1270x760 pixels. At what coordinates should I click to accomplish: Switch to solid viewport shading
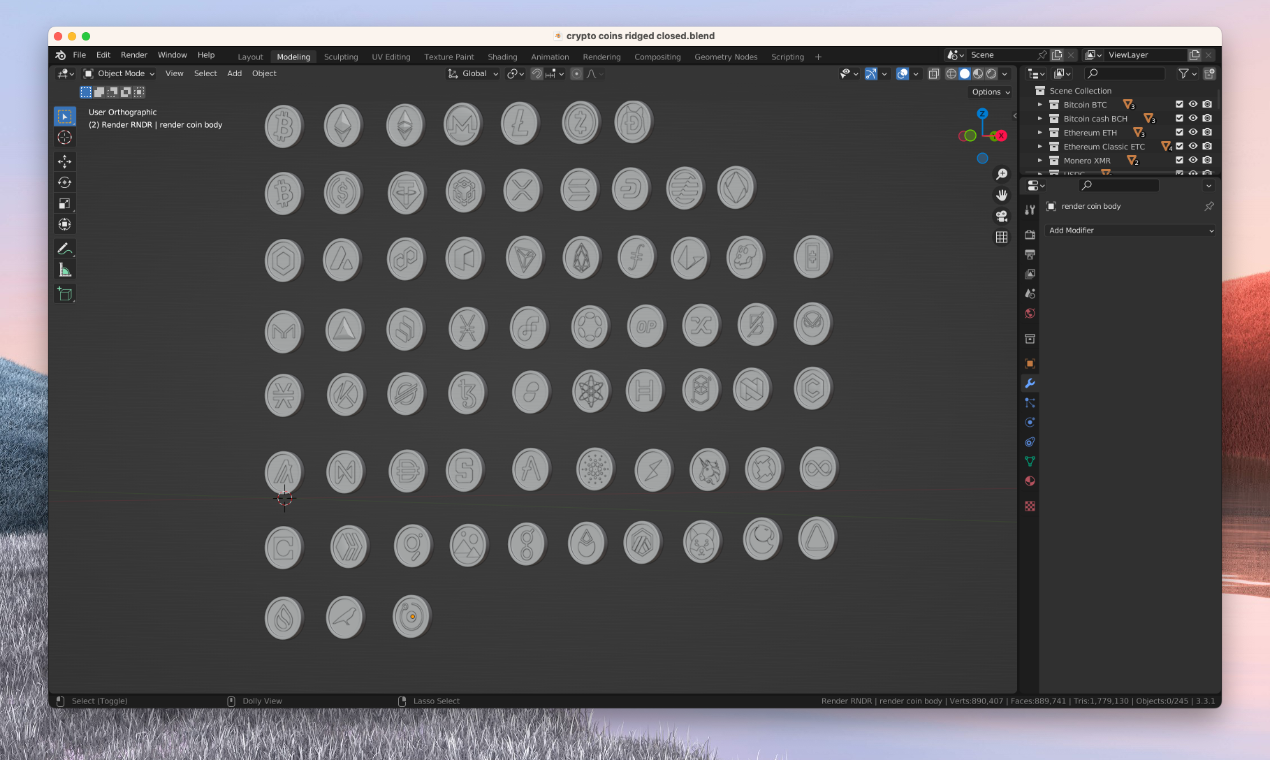click(964, 73)
